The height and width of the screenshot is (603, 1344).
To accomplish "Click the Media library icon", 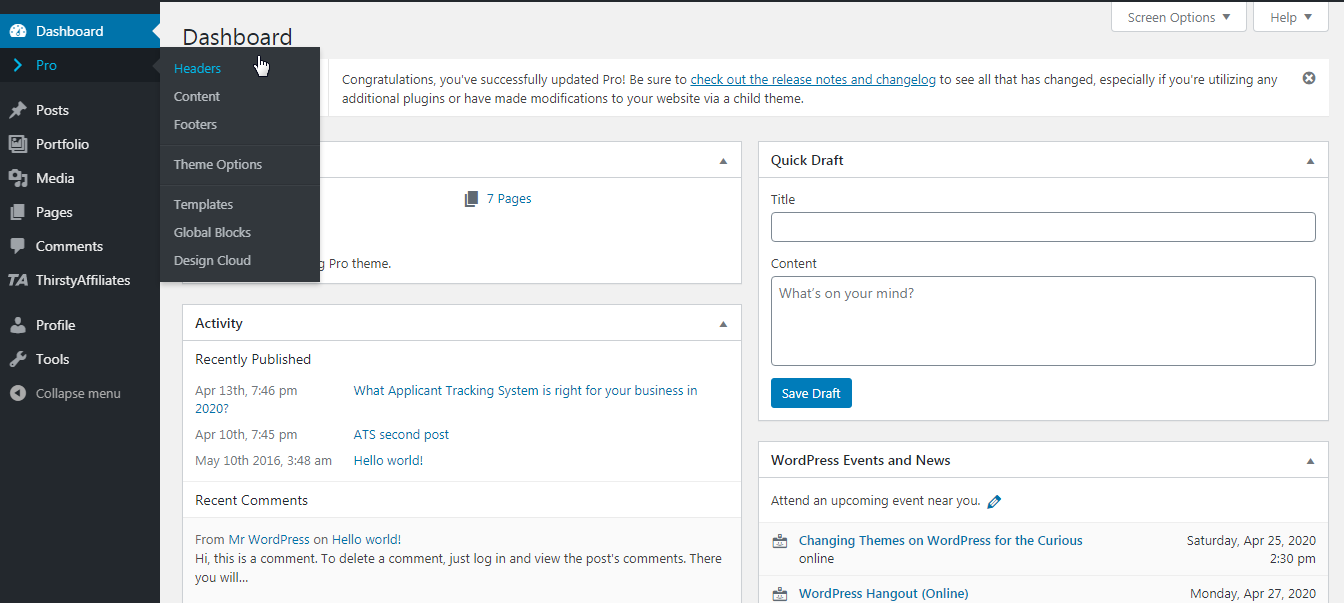I will pos(18,178).
